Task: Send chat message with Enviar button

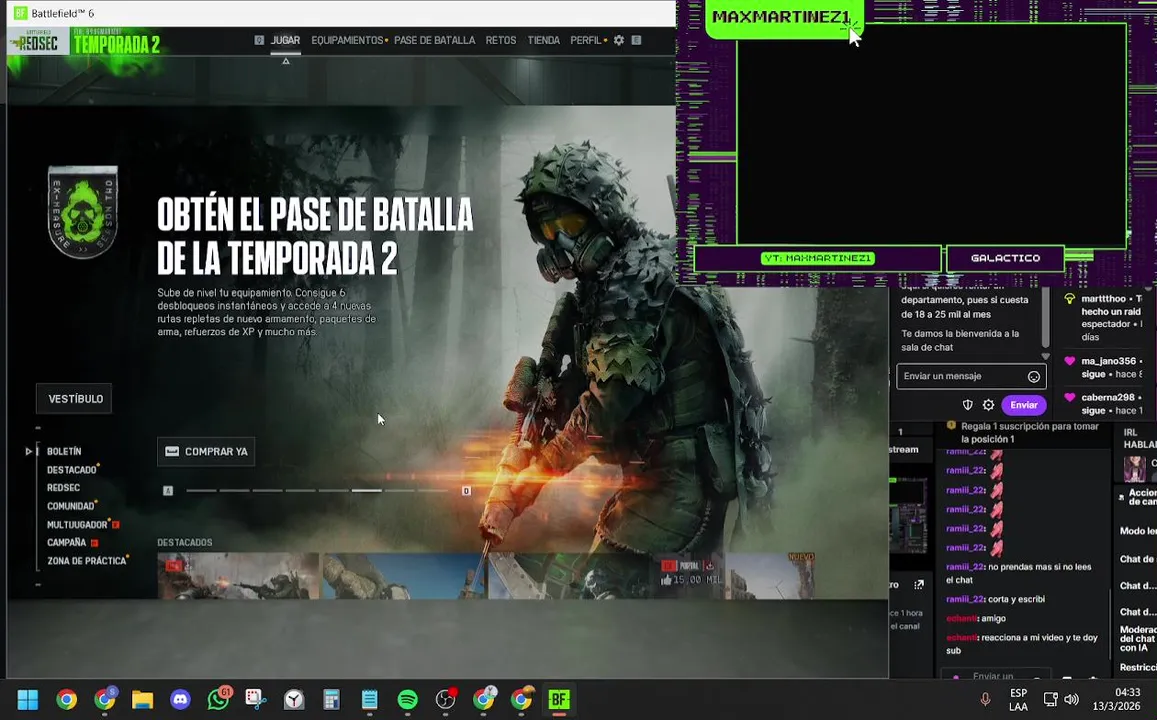Action: [x=1023, y=405]
